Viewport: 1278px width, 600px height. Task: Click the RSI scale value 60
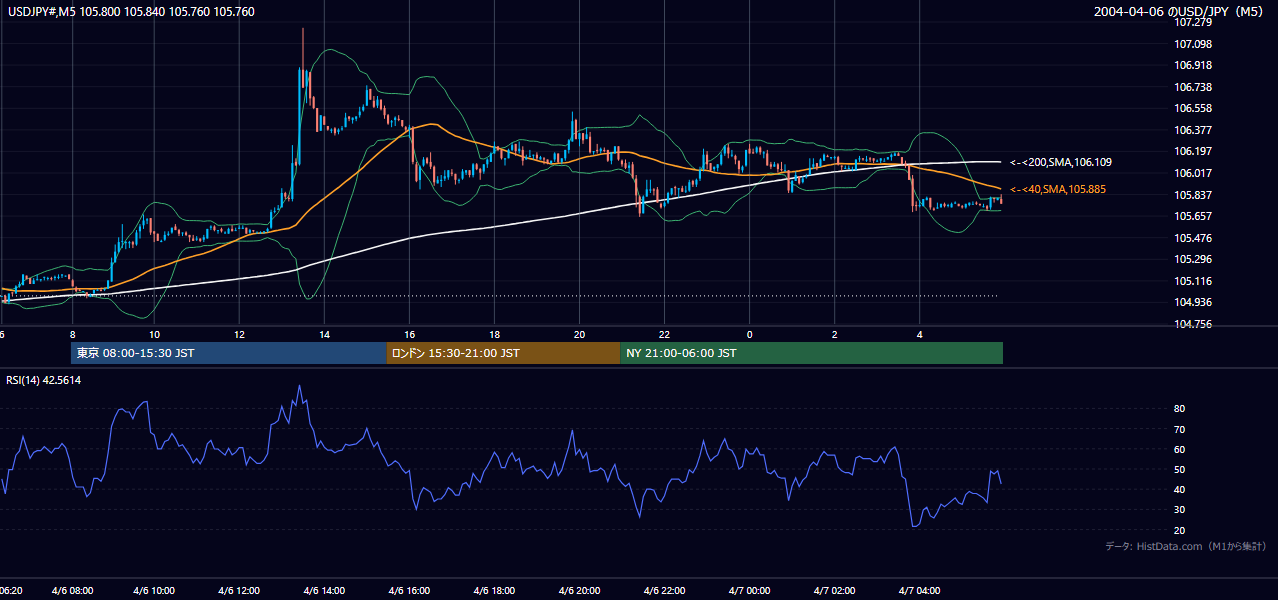(x=1179, y=449)
